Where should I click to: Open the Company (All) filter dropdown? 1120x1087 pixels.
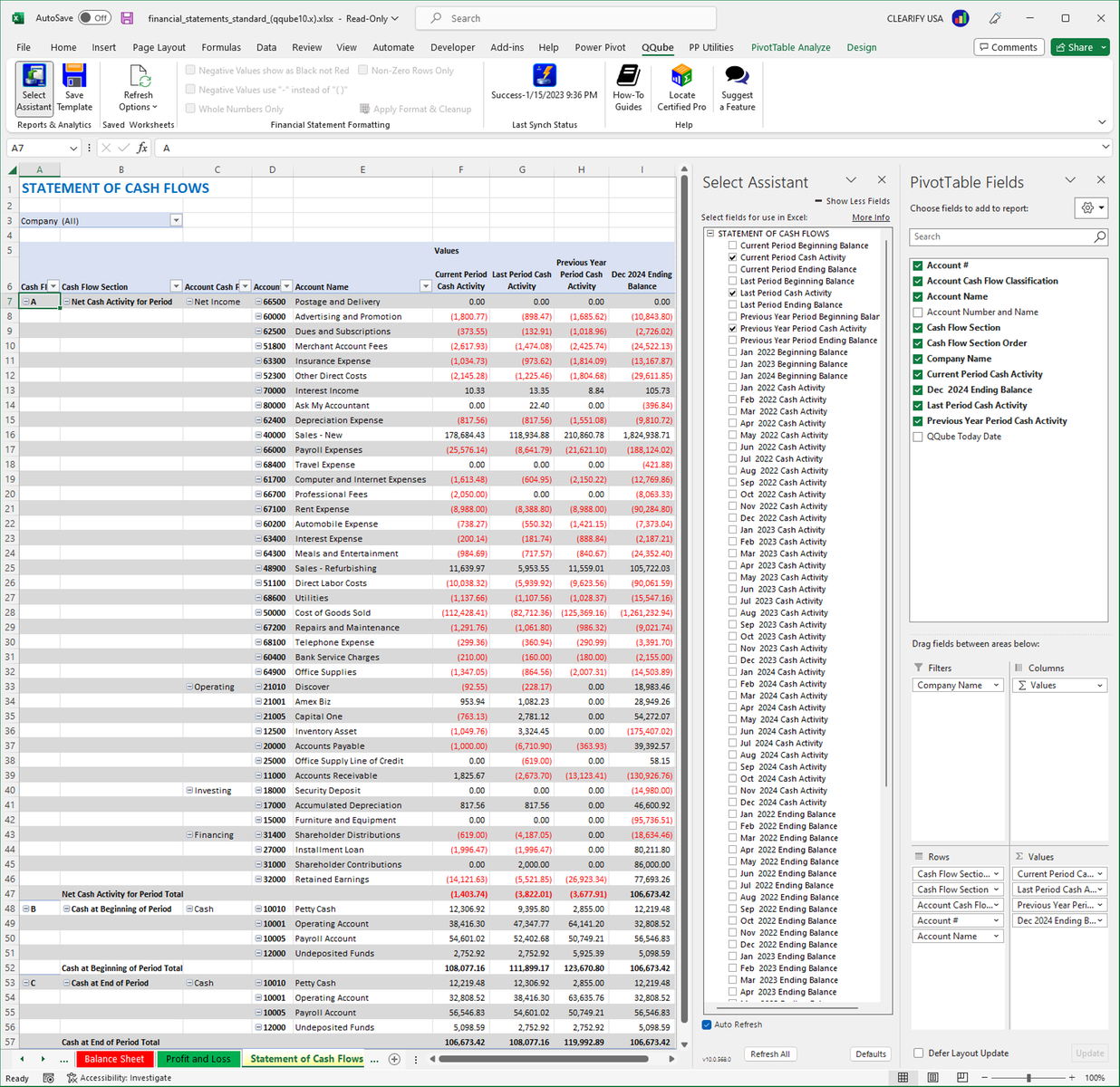[x=176, y=220]
